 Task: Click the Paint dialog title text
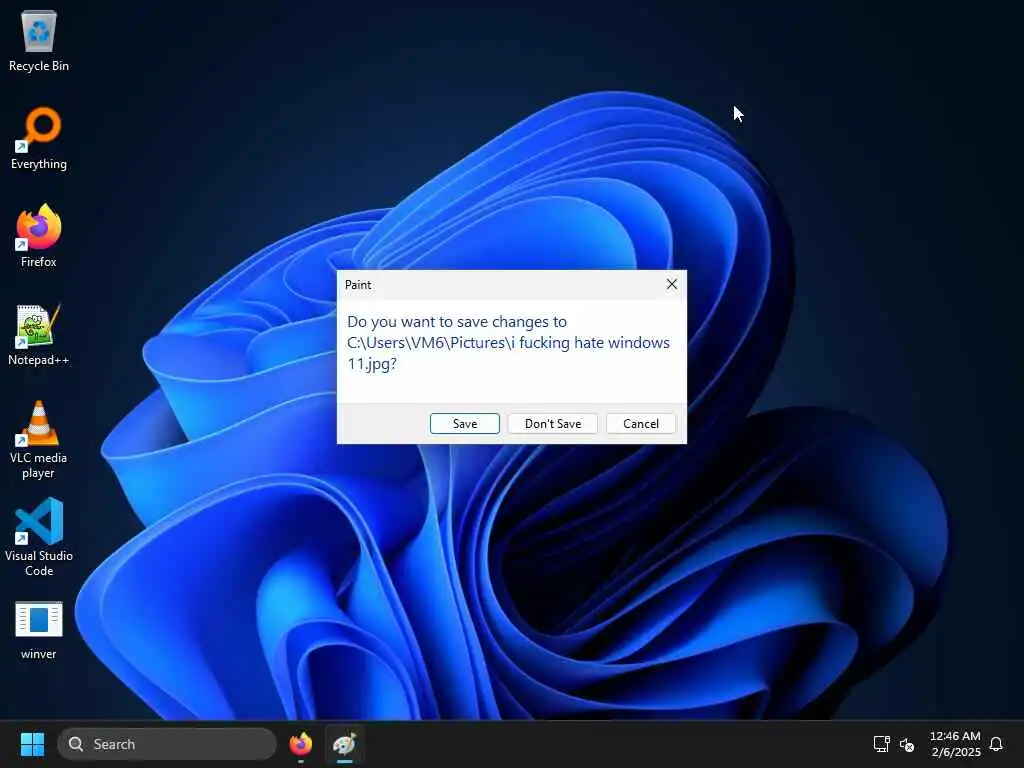coord(358,285)
